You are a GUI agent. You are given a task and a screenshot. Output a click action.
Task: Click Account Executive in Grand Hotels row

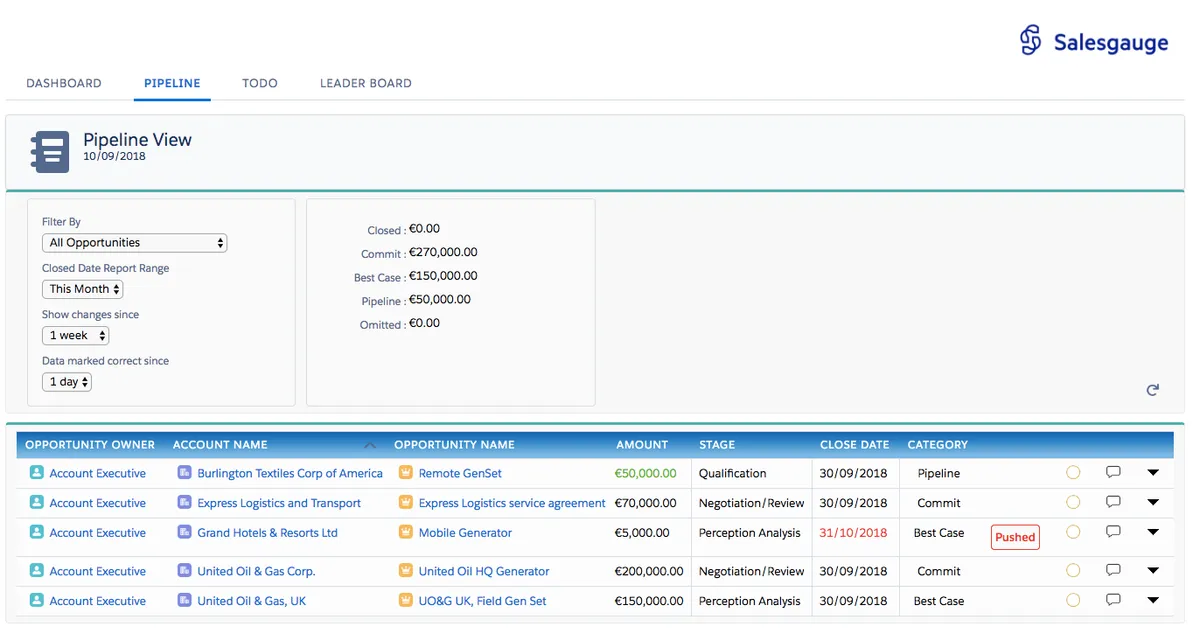pos(98,533)
